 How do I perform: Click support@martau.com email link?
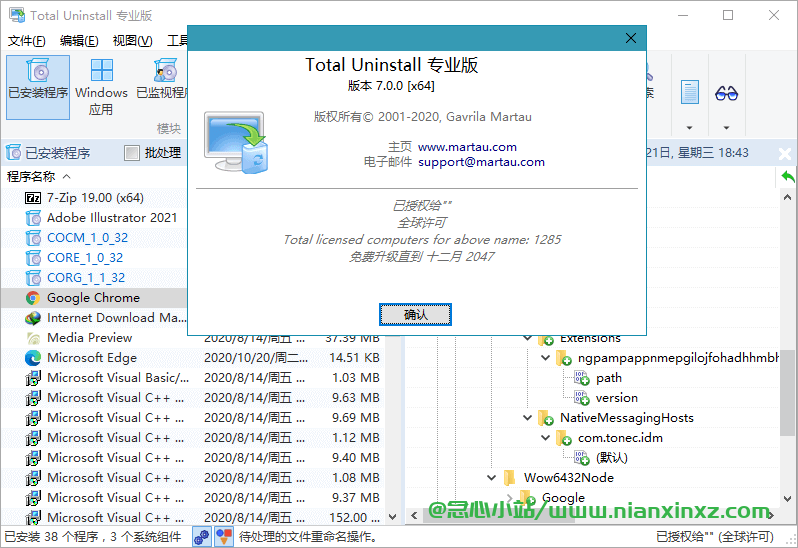[481, 162]
